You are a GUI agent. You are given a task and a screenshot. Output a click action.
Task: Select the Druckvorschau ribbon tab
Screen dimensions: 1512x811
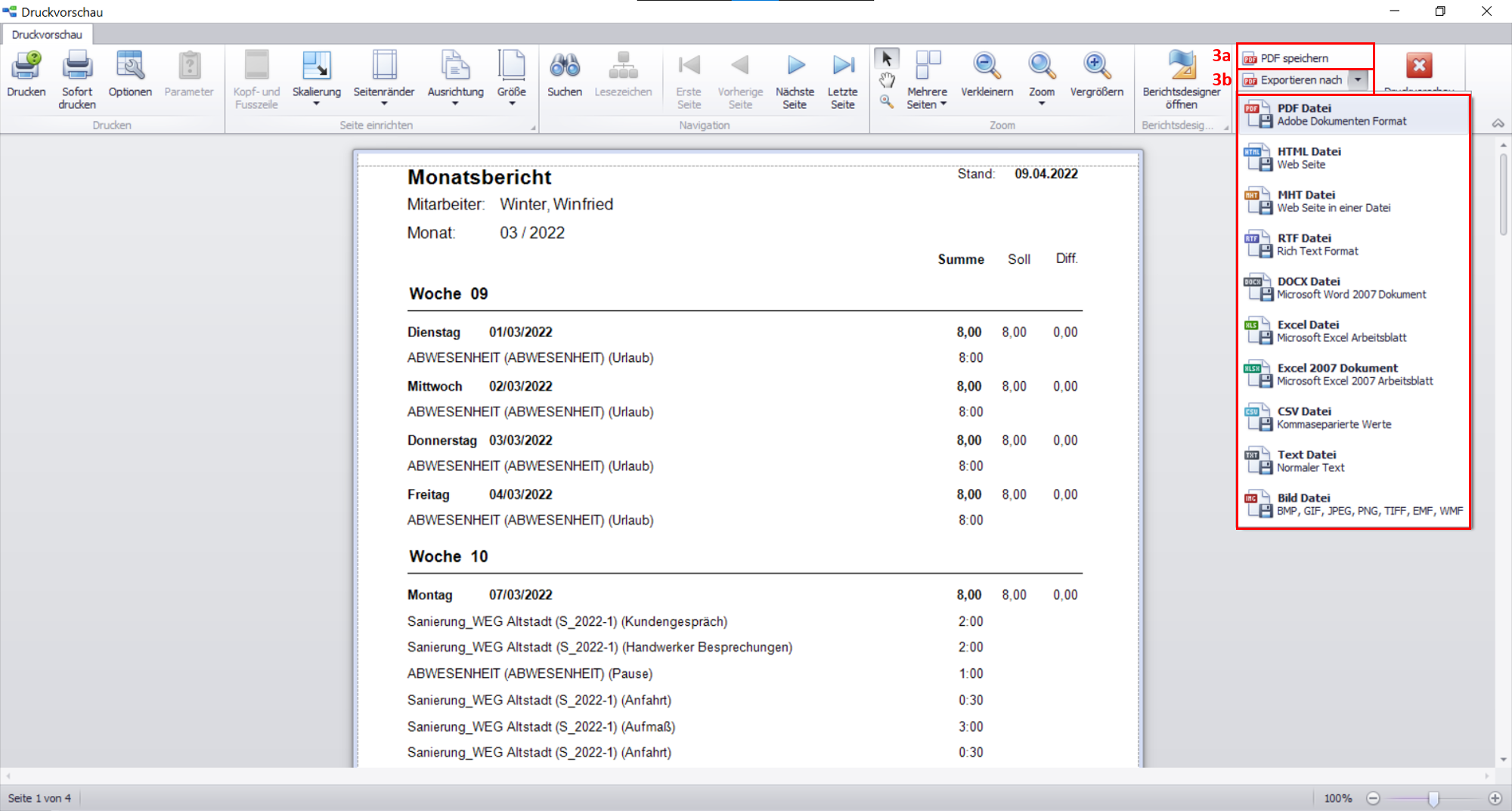click(x=47, y=35)
